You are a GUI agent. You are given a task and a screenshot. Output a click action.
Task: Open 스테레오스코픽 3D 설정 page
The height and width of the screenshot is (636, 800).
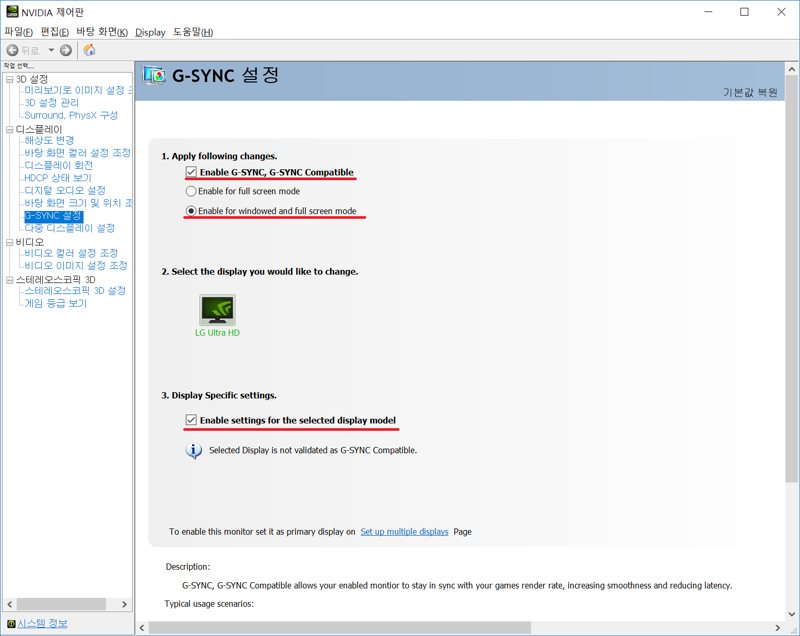75,291
